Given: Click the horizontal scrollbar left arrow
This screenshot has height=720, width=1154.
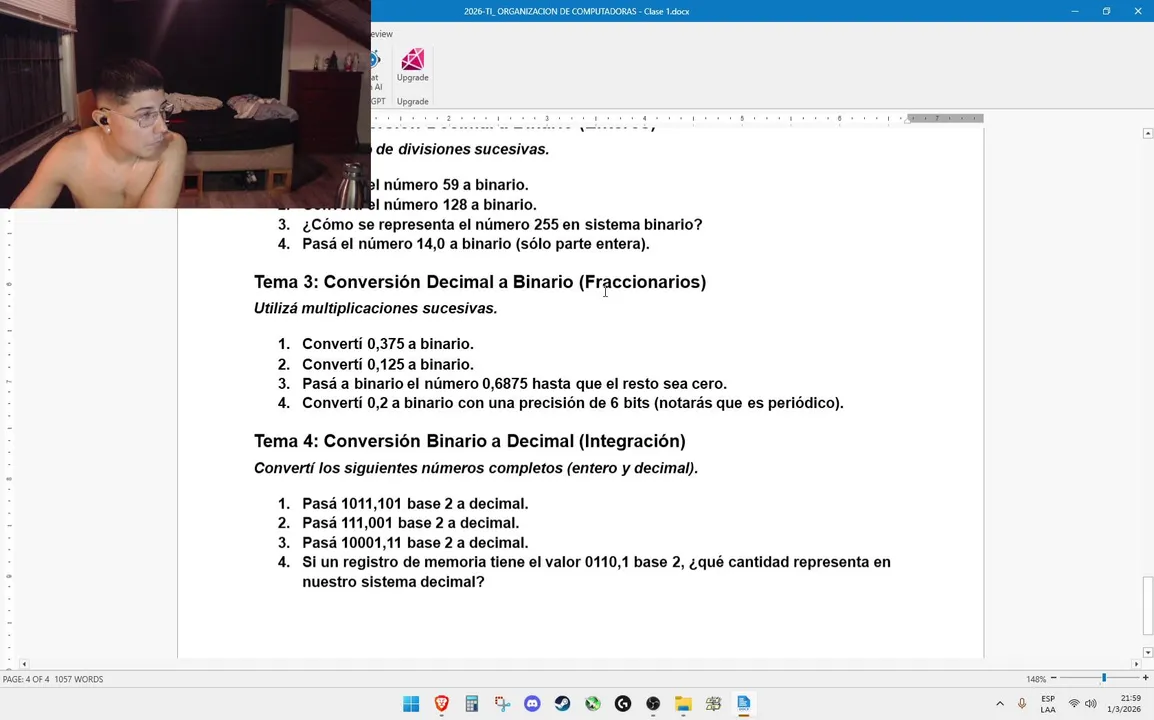Looking at the screenshot, I should tap(24, 664).
